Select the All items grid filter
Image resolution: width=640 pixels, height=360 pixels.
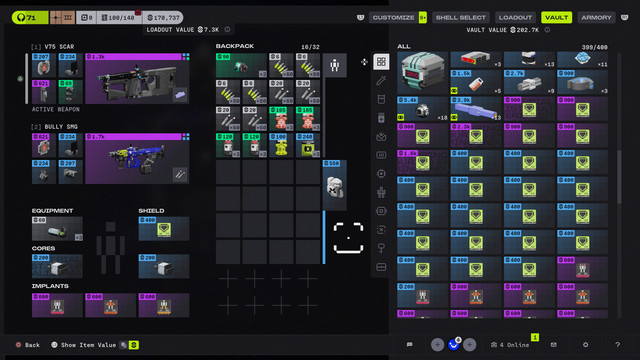[x=381, y=62]
